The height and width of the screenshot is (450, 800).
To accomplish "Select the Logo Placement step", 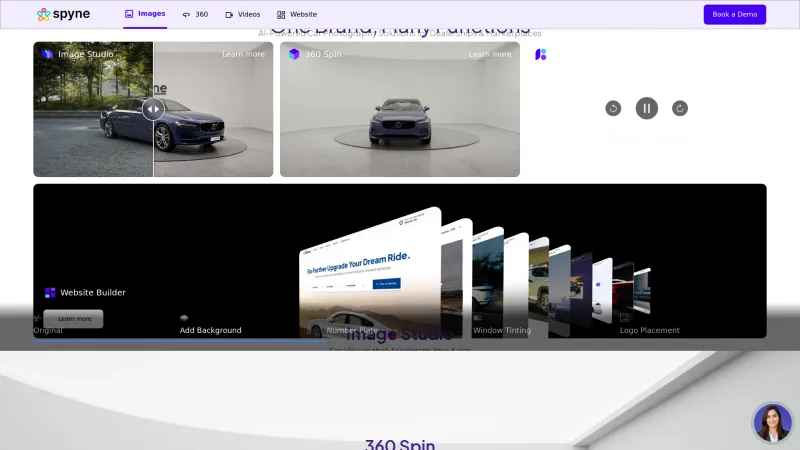I will coord(649,330).
